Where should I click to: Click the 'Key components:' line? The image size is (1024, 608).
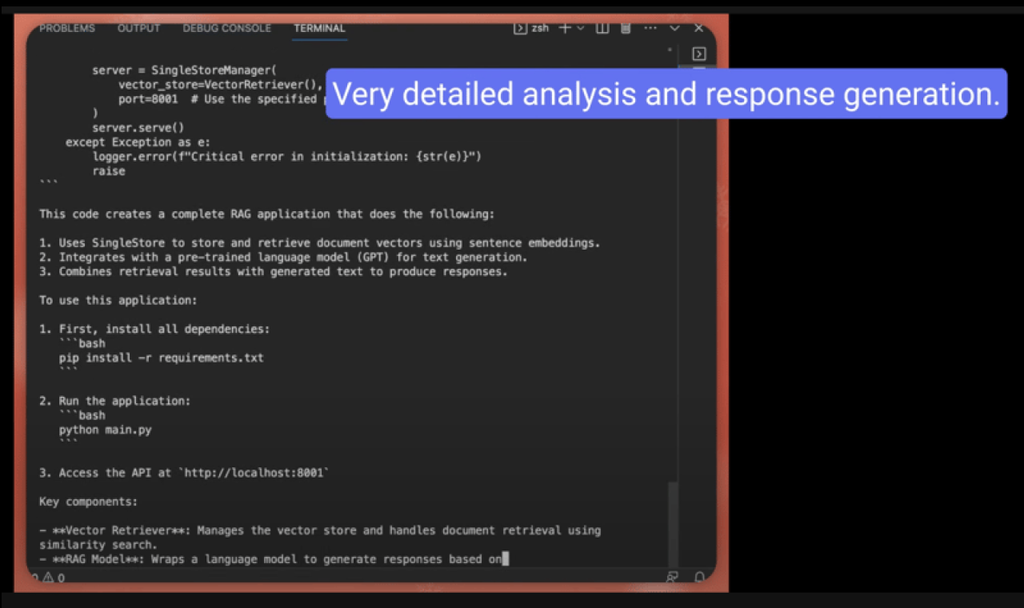(88, 502)
